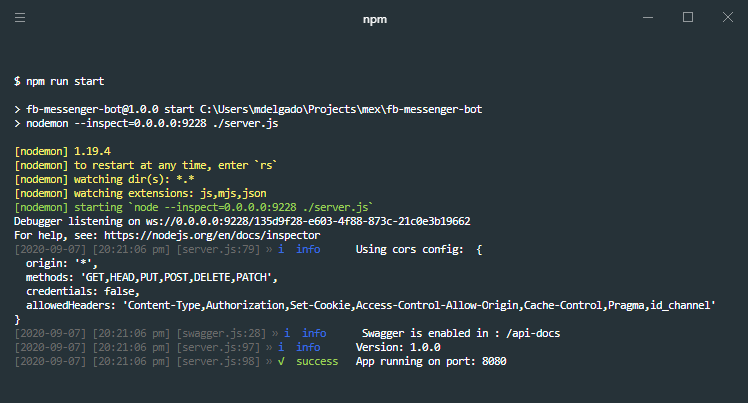Click the /api-docs Swagger path
748x403 pixels.
(x=533, y=333)
